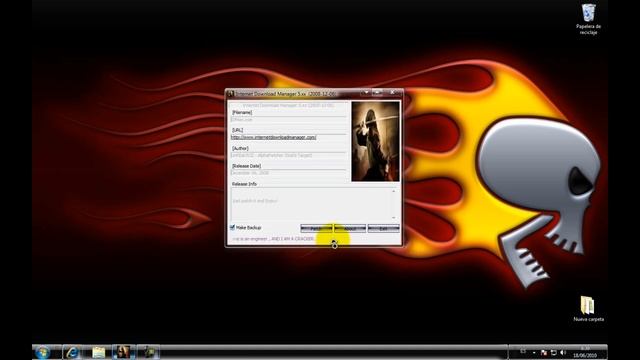Click inside the Release Info text box
The width and height of the screenshot is (640, 360).
[x=313, y=204]
